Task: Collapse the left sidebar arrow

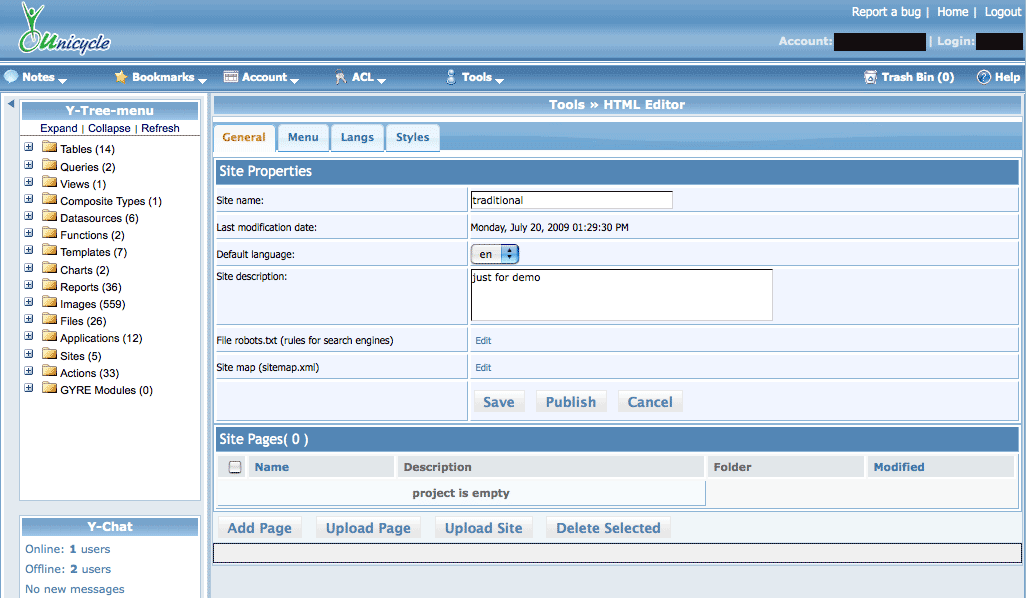Action: point(10,104)
